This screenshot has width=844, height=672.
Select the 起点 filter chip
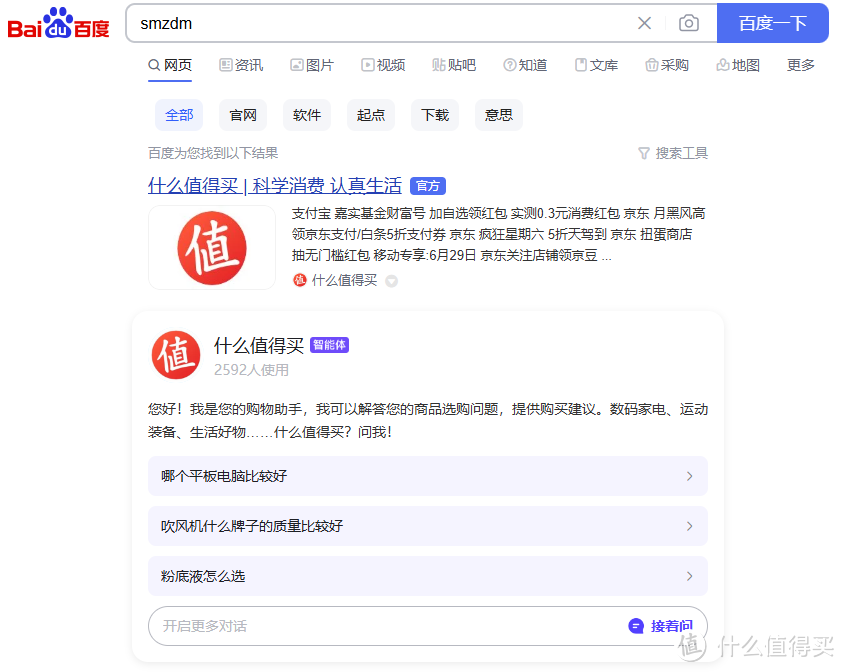[x=371, y=115]
